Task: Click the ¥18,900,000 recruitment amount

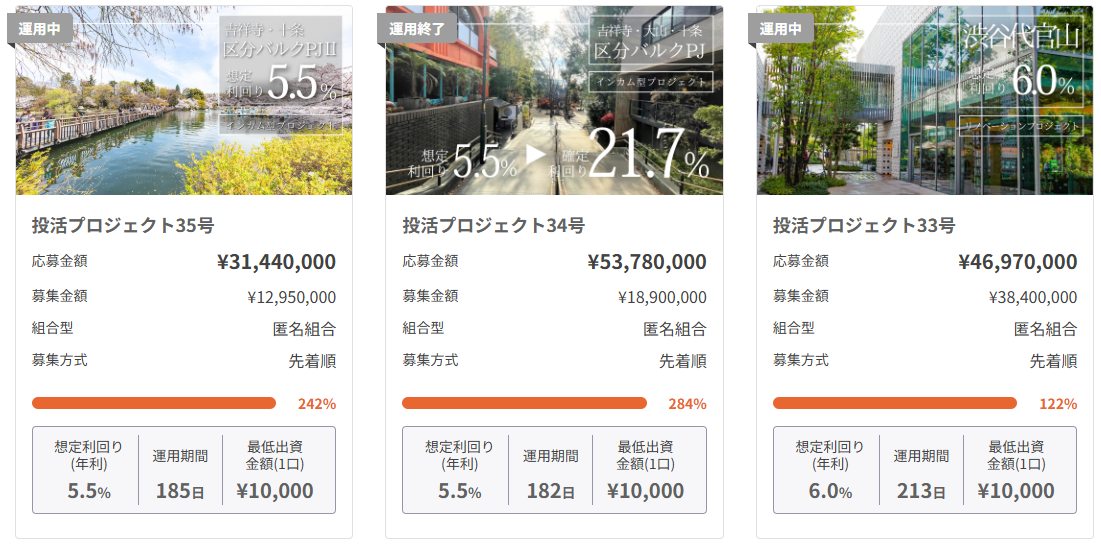Action: tap(662, 297)
